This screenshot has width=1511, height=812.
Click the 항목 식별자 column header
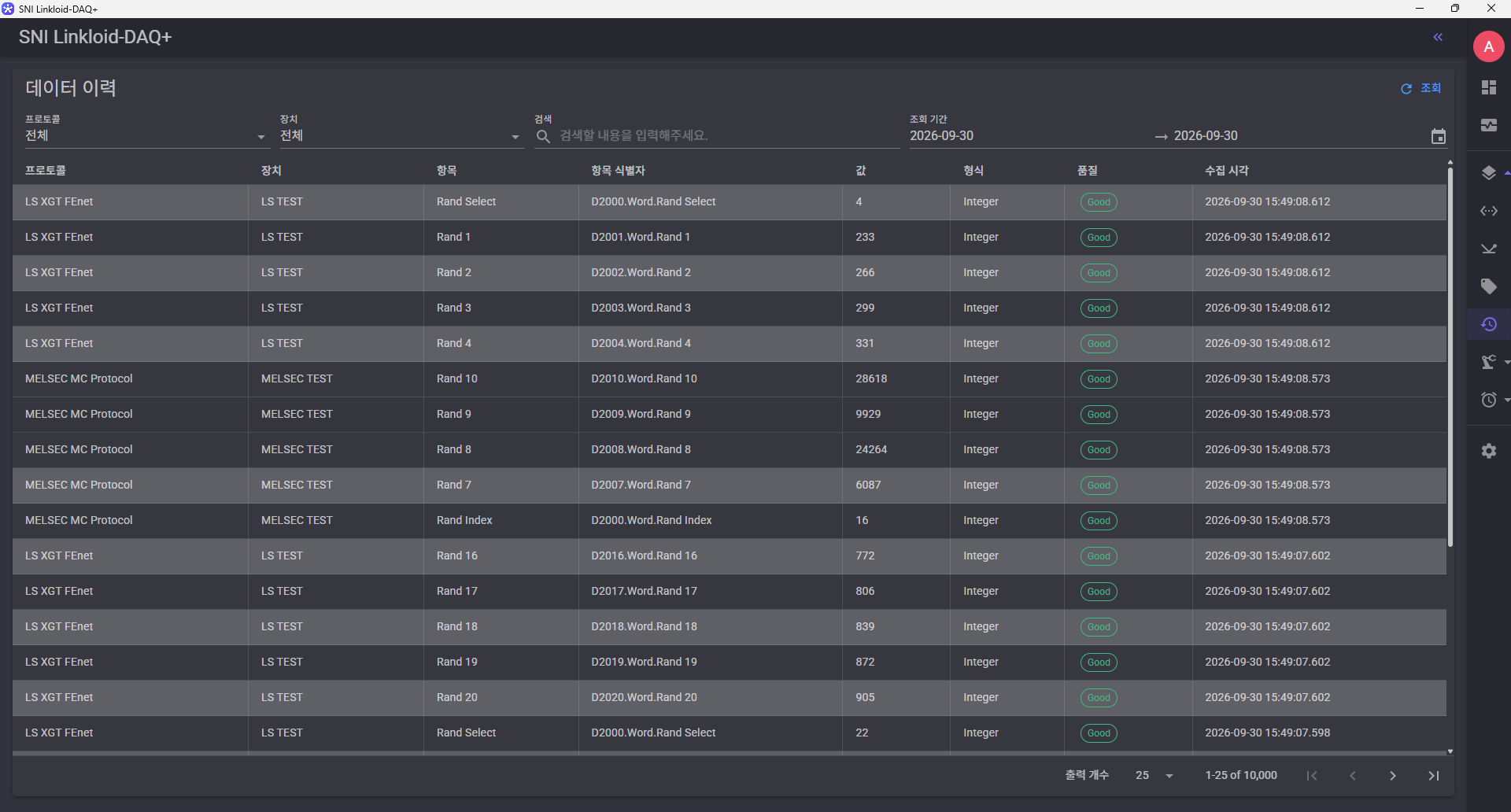tap(618, 171)
